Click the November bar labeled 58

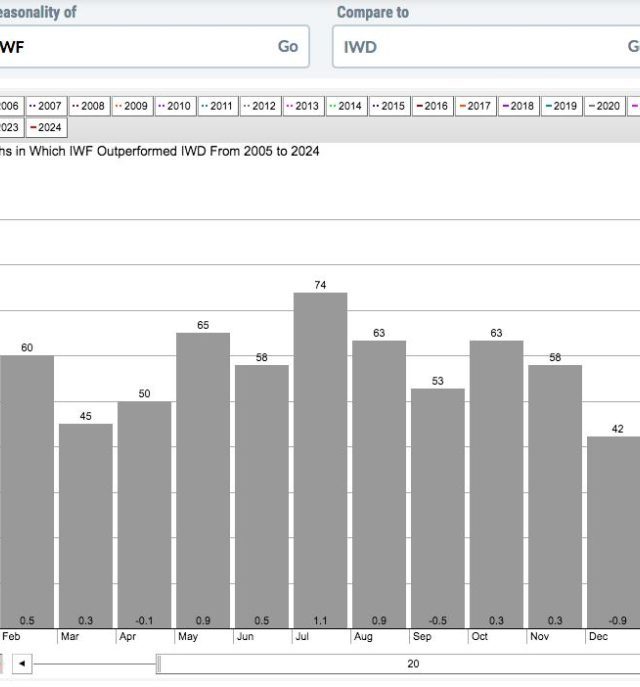point(555,496)
